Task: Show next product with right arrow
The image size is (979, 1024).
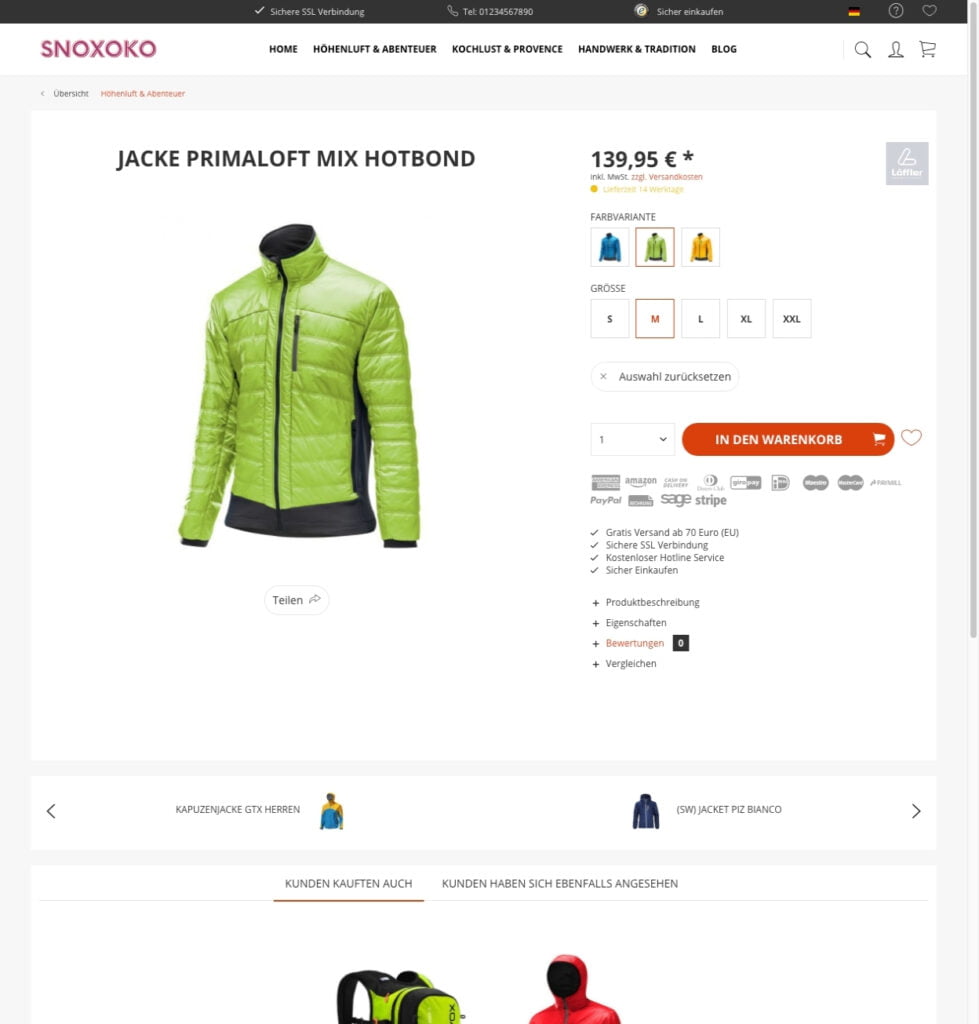Action: (x=916, y=811)
